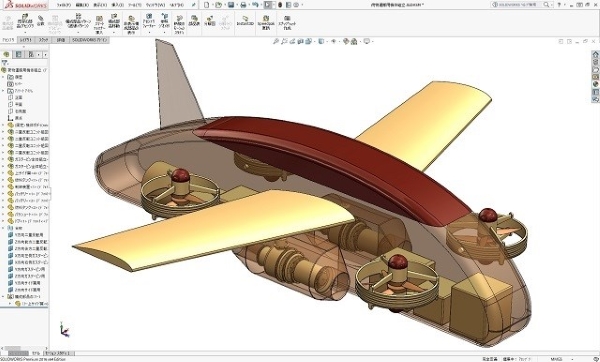600x362 pixels.
Task: Click the Exploded View ribbon icon
Action: [210, 21]
